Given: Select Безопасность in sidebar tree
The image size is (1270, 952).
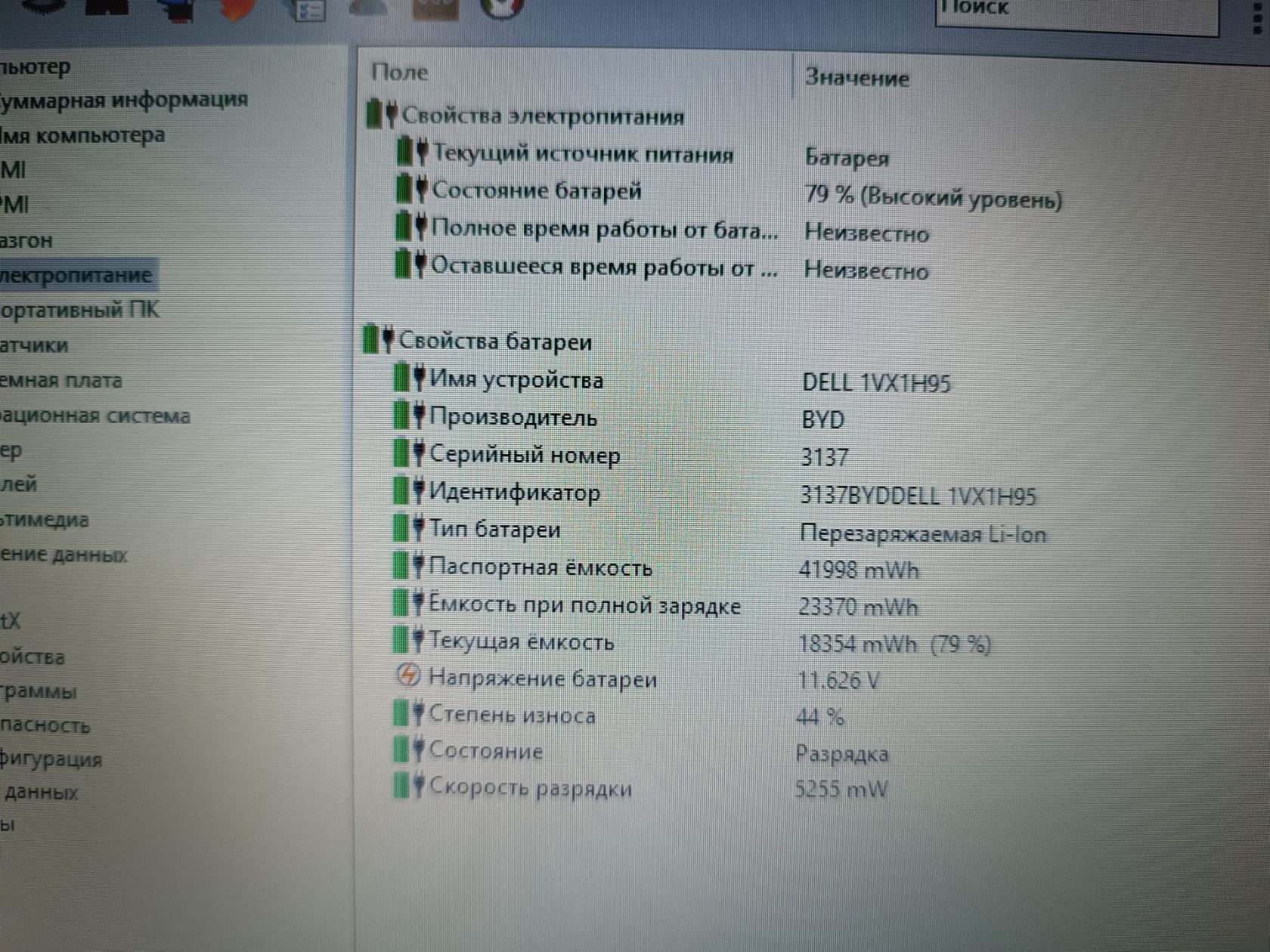Looking at the screenshot, I should (x=45, y=726).
